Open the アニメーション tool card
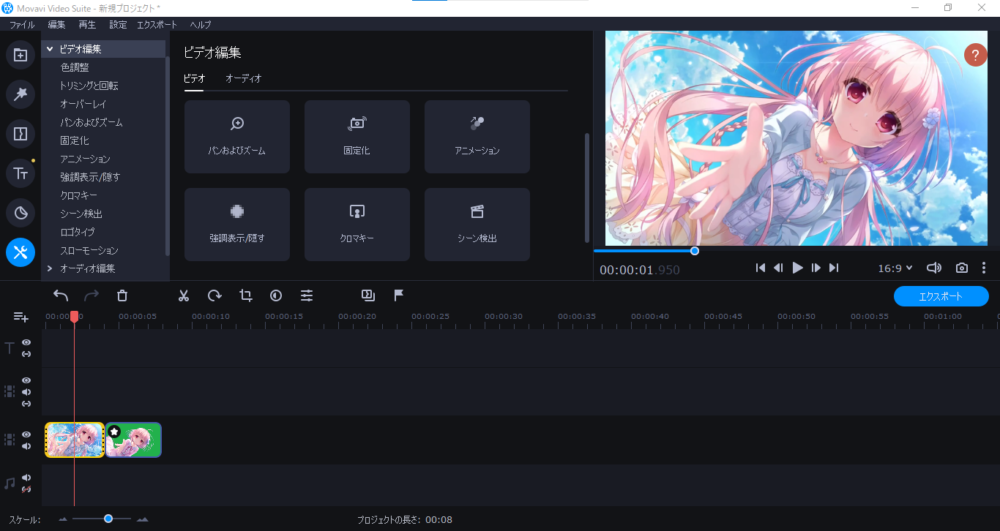 click(477, 136)
